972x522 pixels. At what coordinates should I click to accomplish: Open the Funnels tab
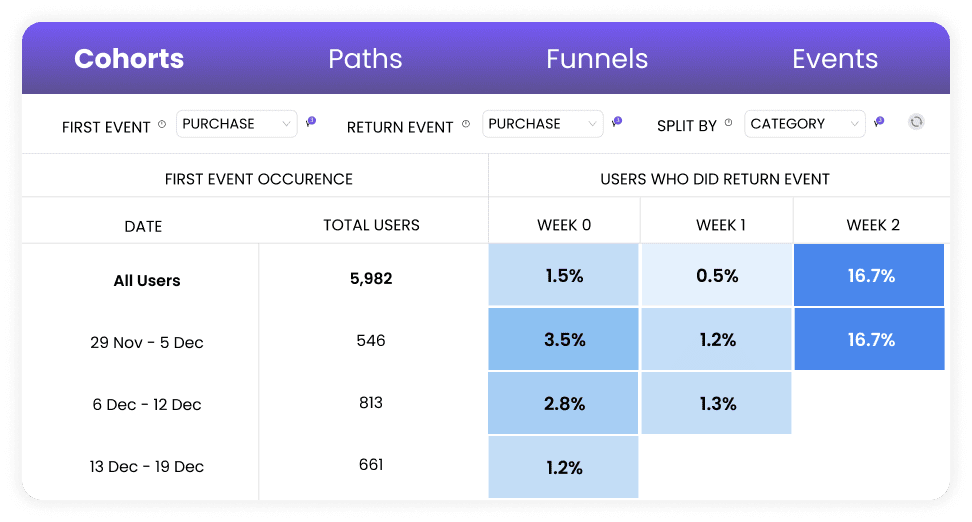click(x=597, y=59)
